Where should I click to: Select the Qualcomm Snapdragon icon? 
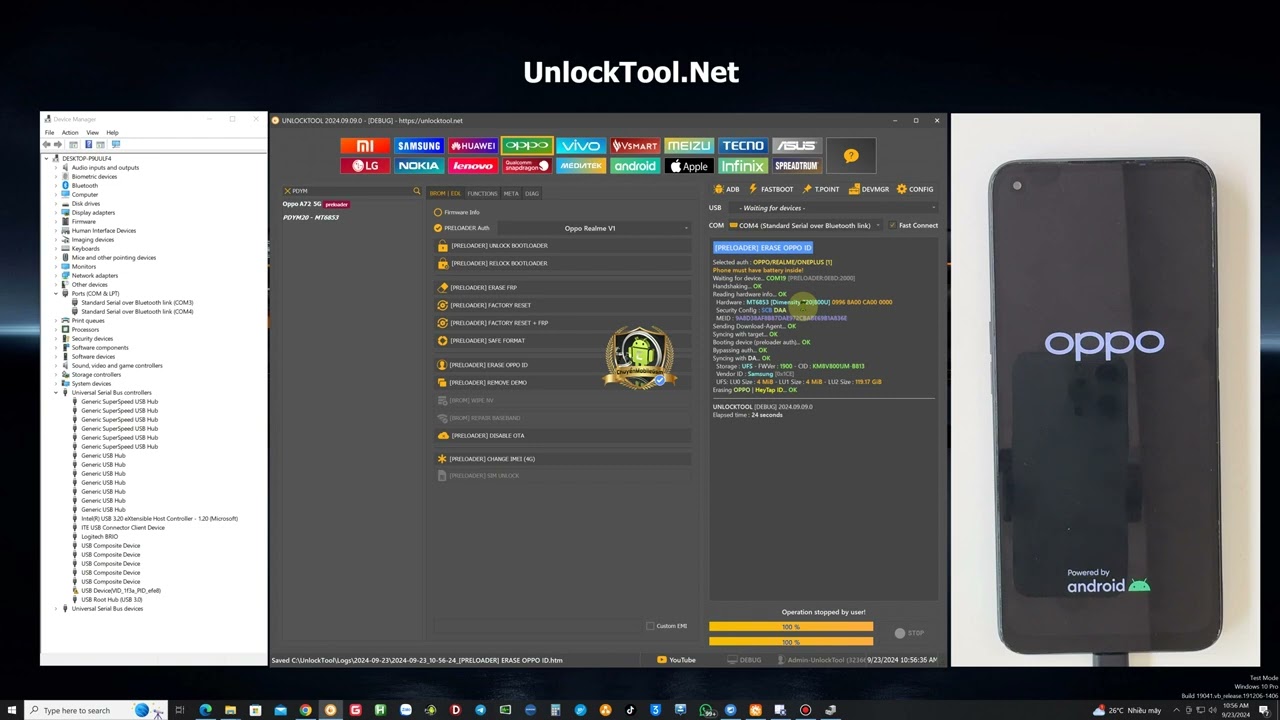(x=526, y=166)
